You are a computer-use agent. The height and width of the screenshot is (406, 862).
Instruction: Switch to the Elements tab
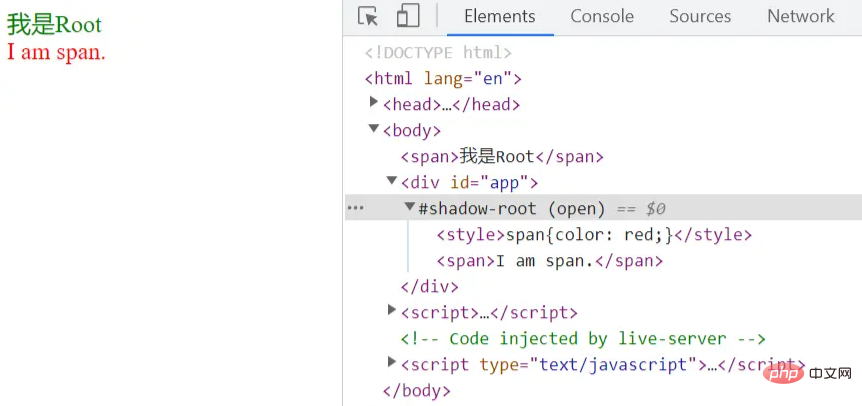pyautogui.click(x=499, y=17)
